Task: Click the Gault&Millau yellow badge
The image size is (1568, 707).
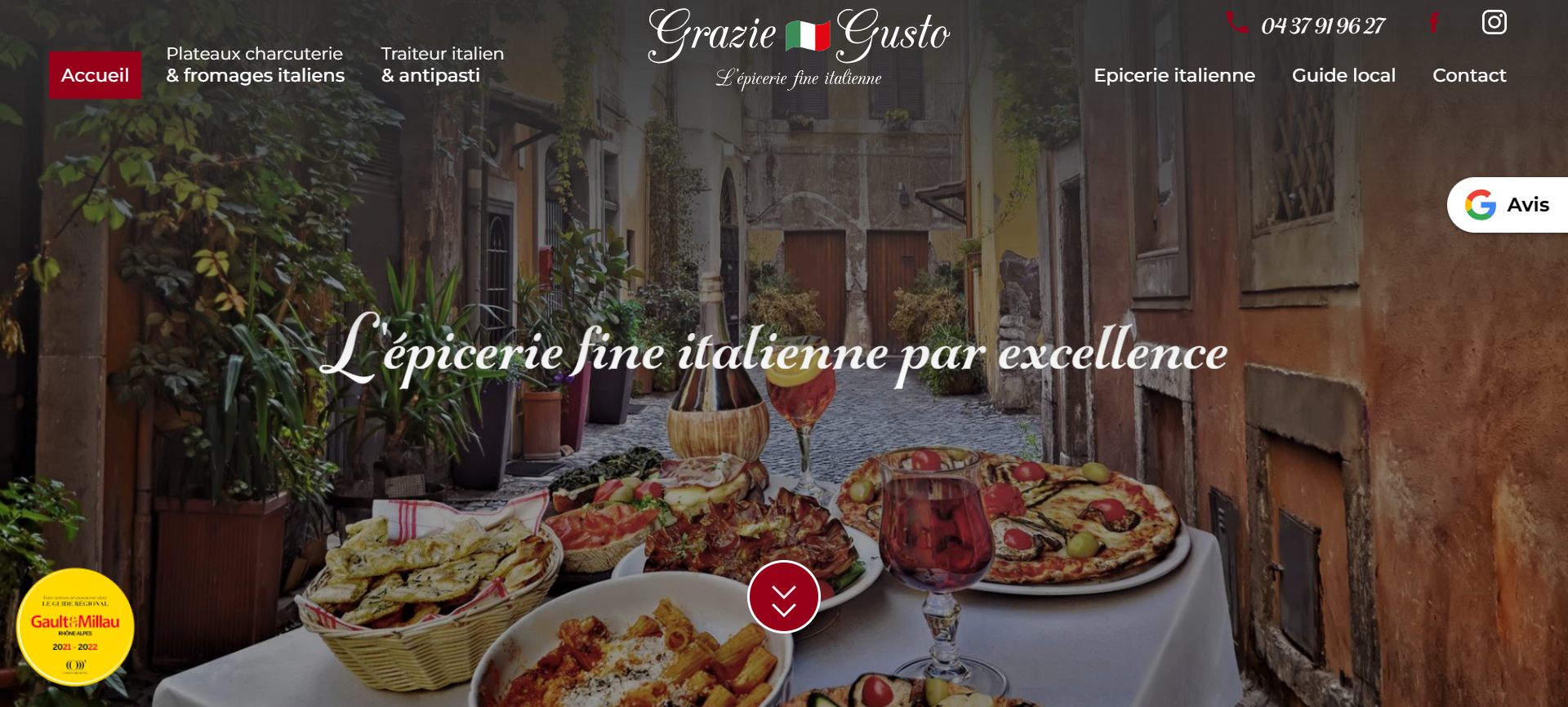Action: tap(75, 627)
